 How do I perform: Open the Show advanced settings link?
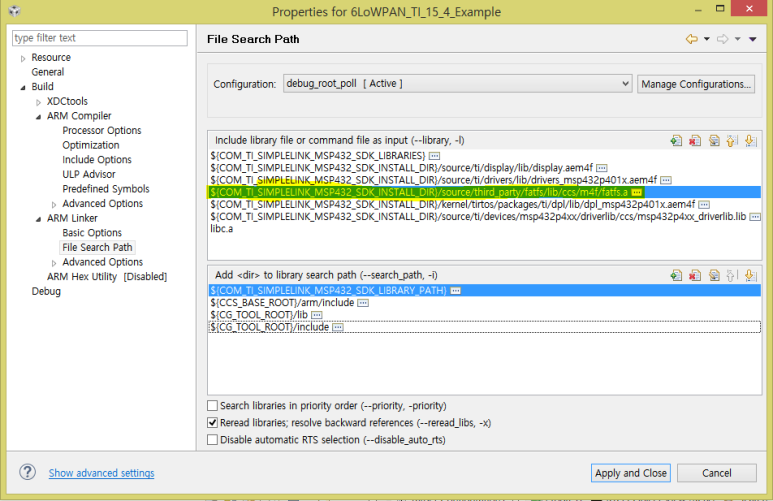click(x=101, y=473)
